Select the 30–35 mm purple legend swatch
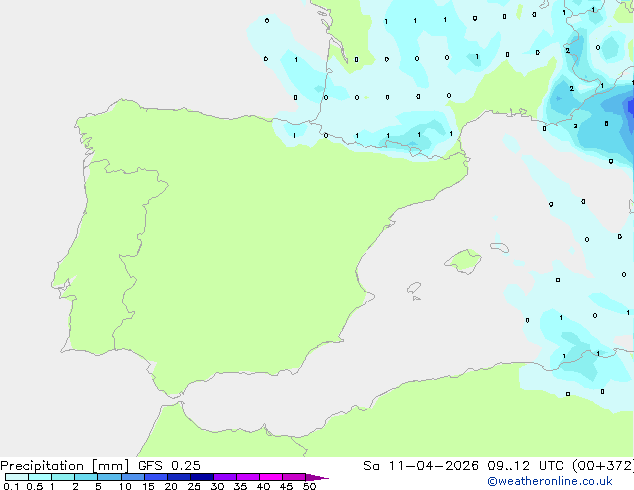The width and height of the screenshot is (634, 490). click(225, 477)
